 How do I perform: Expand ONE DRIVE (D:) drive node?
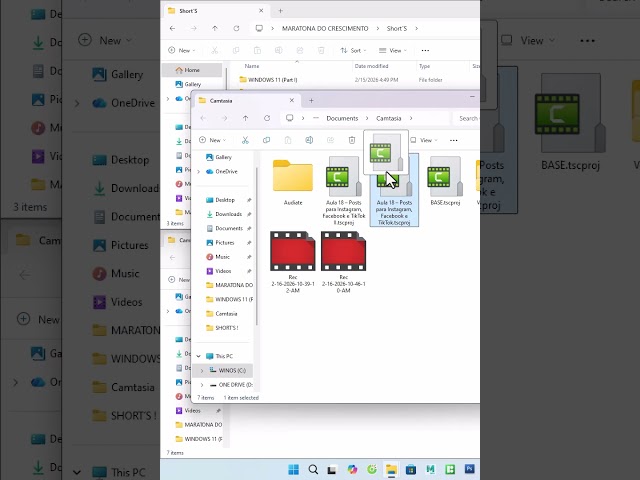point(202,385)
